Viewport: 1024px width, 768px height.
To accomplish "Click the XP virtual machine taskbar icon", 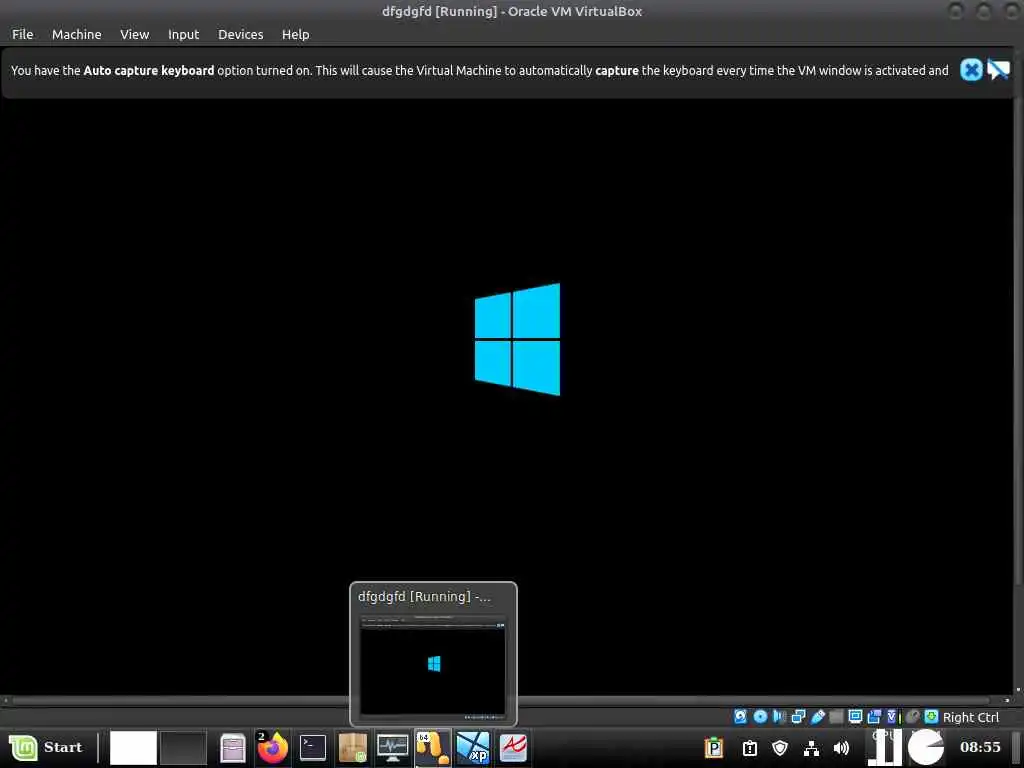I will [473, 748].
